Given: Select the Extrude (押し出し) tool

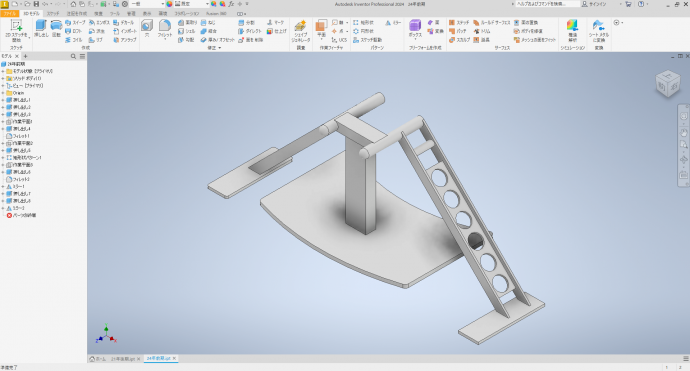Looking at the screenshot, I should pyautogui.click(x=41, y=29).
